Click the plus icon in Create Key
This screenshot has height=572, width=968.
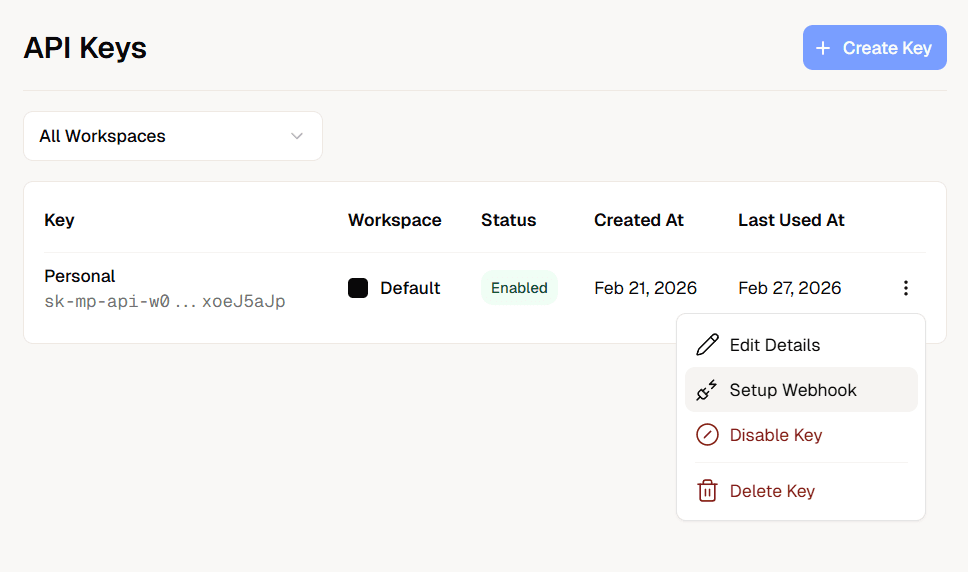[x=823, y=48]
